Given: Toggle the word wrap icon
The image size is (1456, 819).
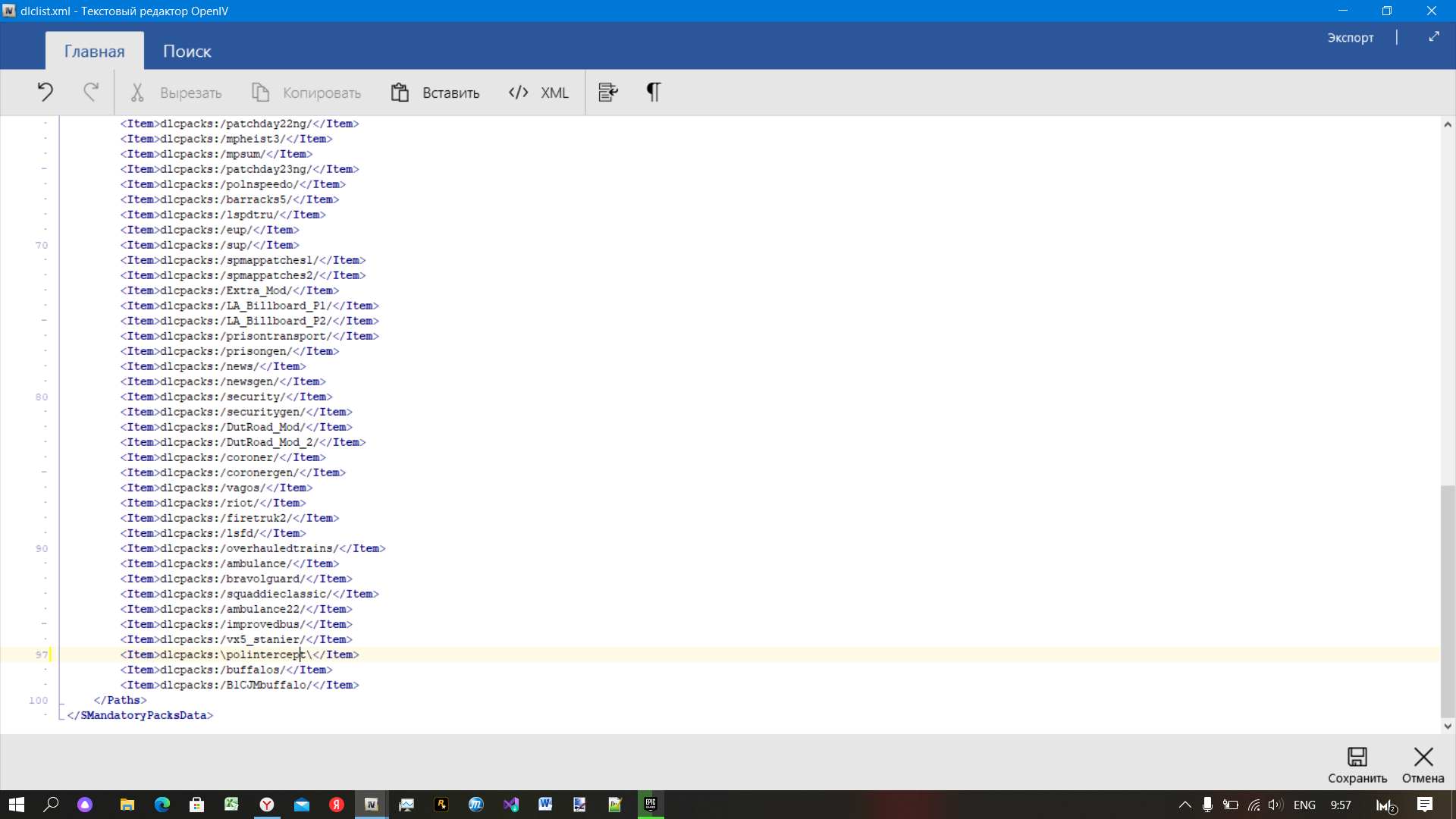Looking at the screenshot, I should point(608,93).
